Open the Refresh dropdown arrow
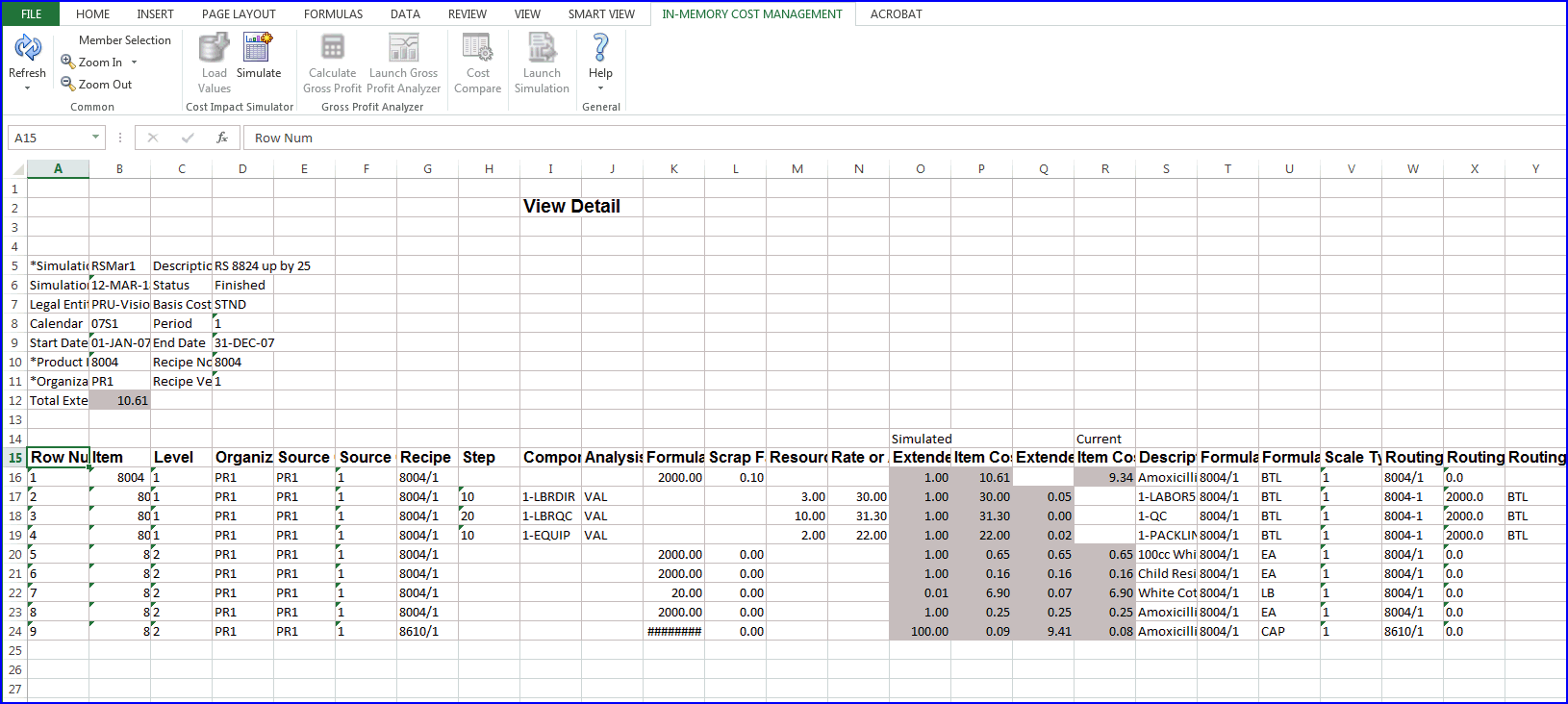1568x704 pixels. (x=27, y=88)
